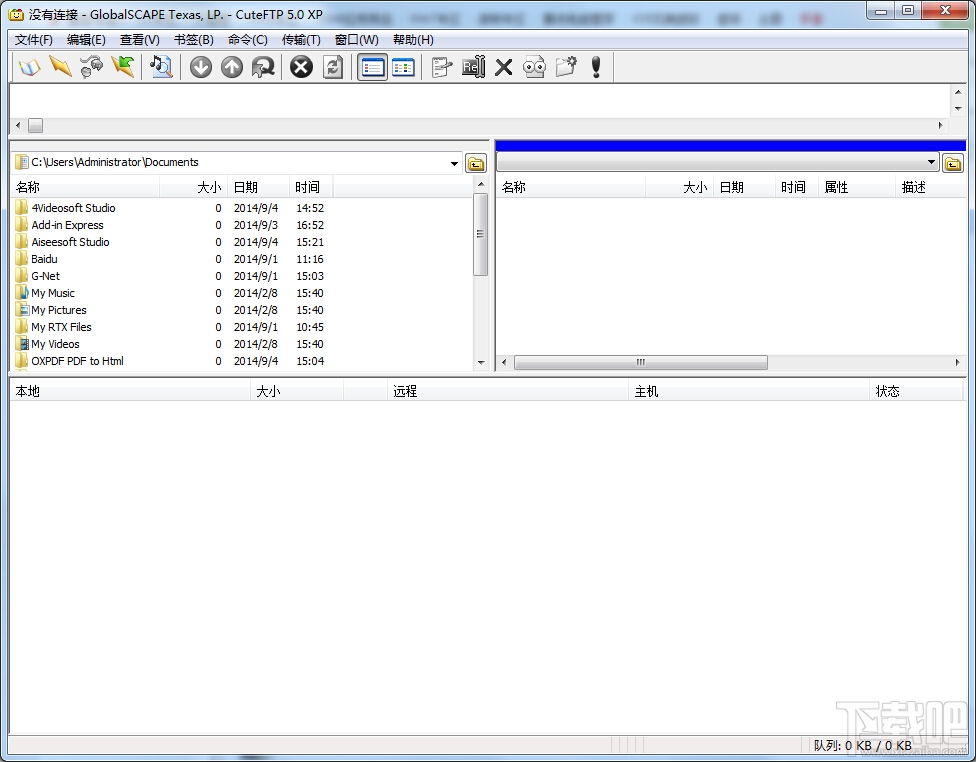Viewport: 976px width, 762px height.
Task: Click the remote pane scroll right arrow
Action: [958, 362]
